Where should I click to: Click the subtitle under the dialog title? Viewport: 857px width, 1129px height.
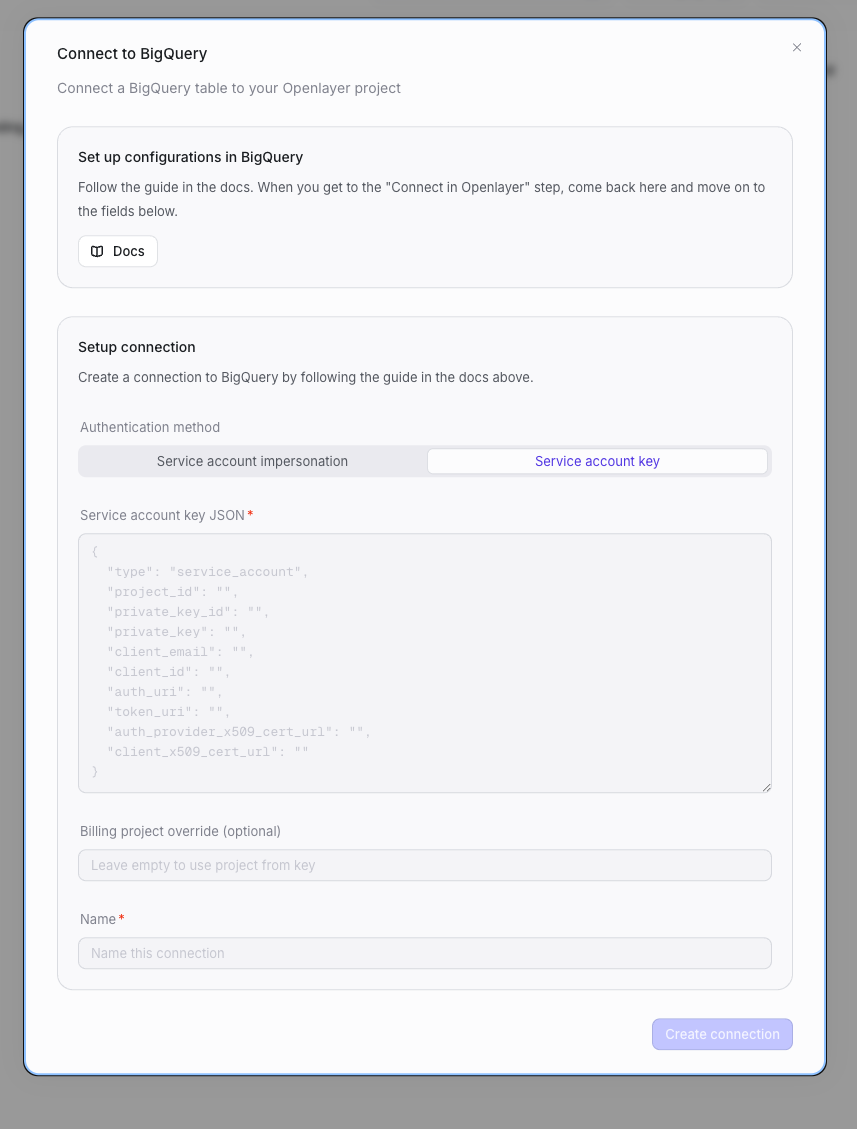coord(228,88)
